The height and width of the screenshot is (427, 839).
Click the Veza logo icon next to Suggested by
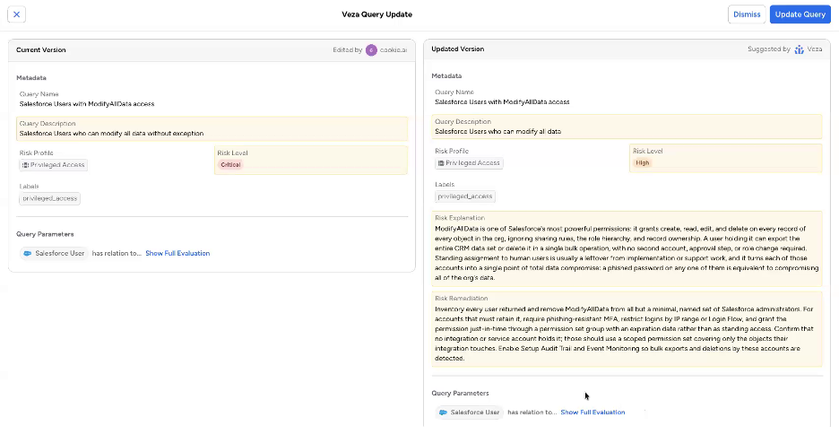799,49
